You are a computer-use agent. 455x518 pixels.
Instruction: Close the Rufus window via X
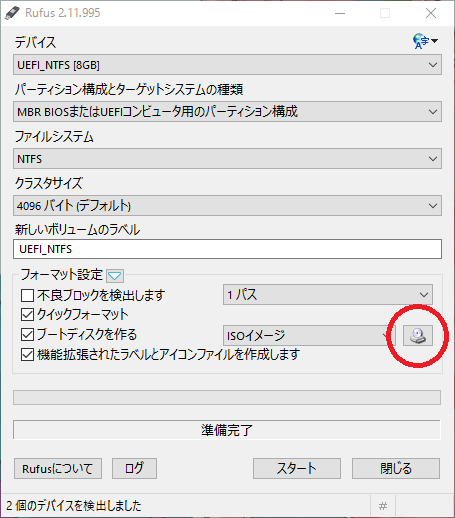pos(431,13)
